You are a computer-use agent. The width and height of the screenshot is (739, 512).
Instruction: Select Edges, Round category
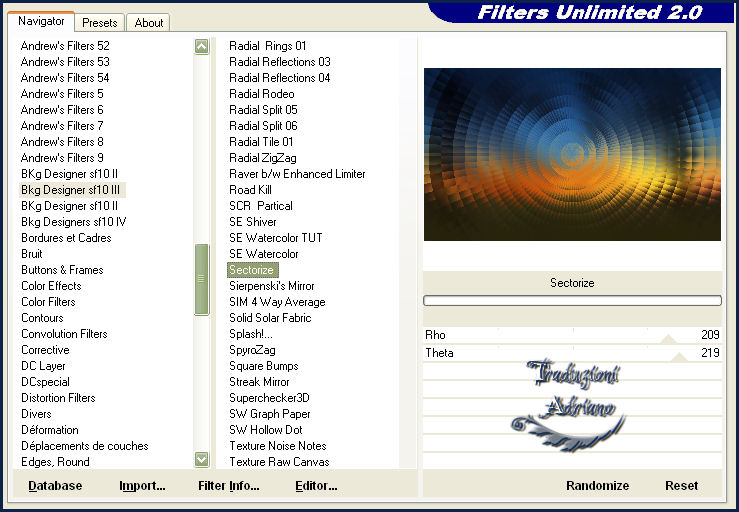55,462
